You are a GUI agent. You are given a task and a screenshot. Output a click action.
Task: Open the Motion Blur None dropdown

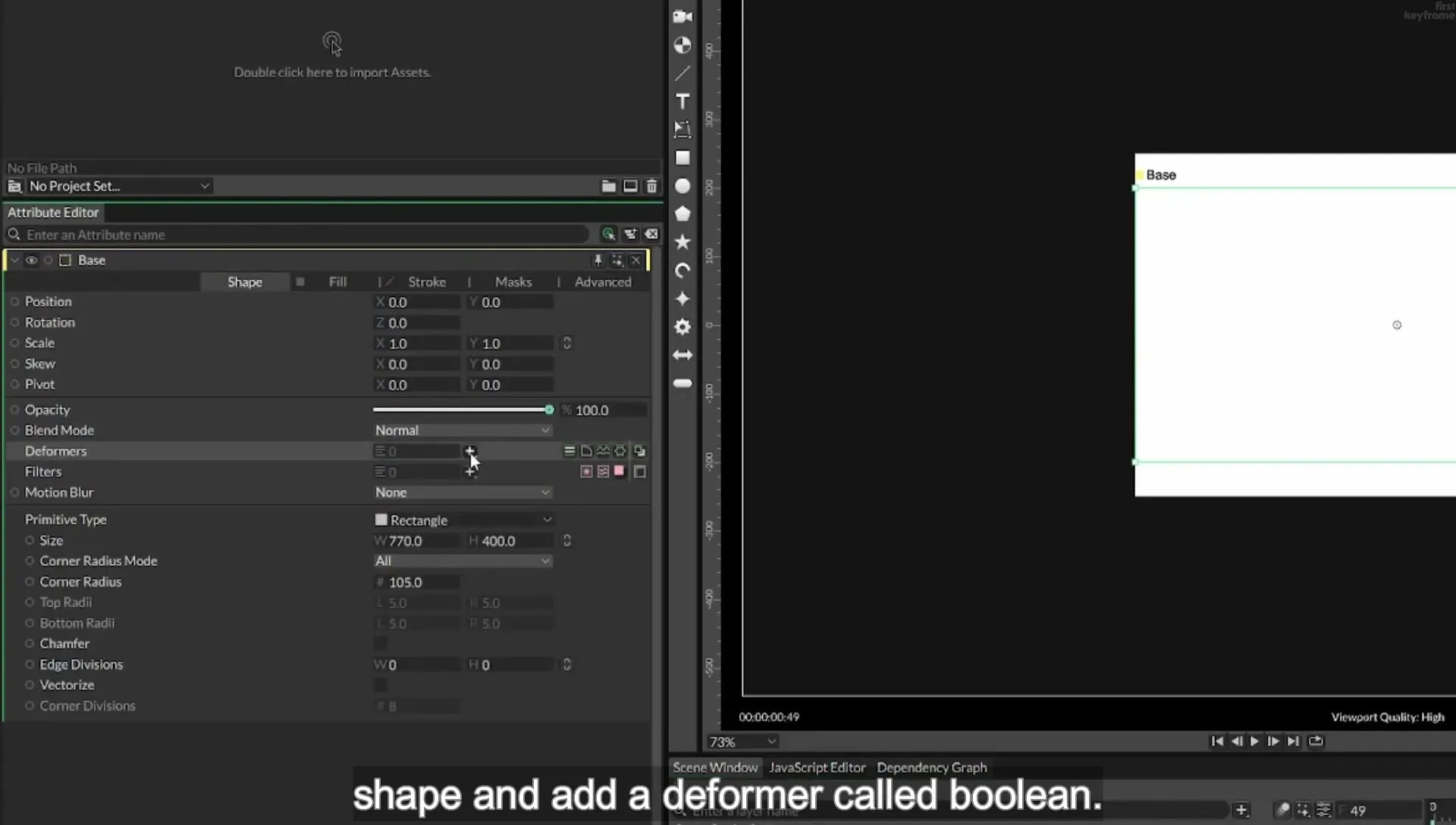(x=463, y=493)
